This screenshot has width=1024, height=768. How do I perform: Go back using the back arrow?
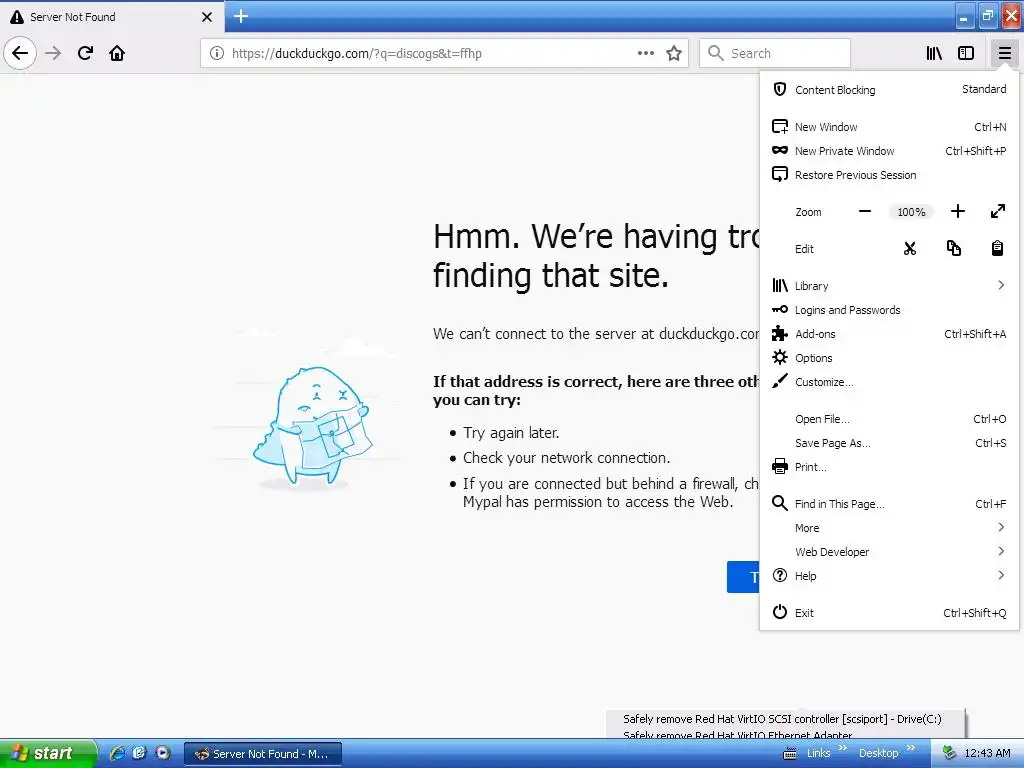(20, 53)
